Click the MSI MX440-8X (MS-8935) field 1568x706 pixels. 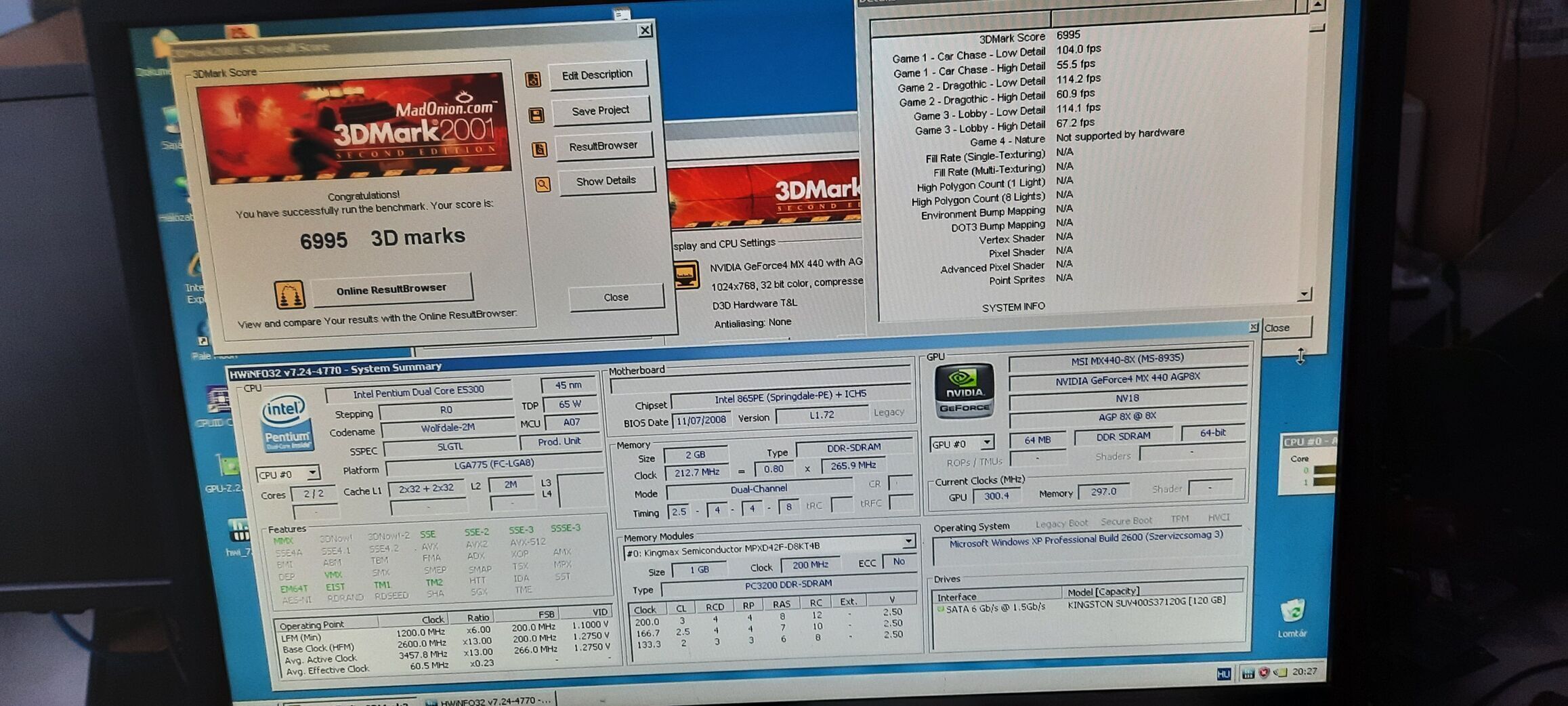1127,360
